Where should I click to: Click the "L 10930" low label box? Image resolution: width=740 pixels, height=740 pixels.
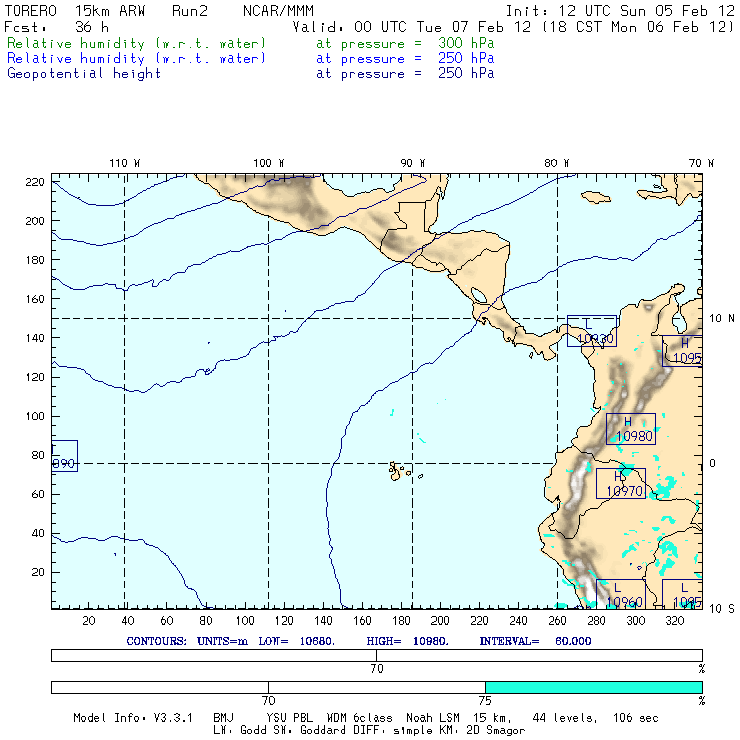[x=592, y=331]
